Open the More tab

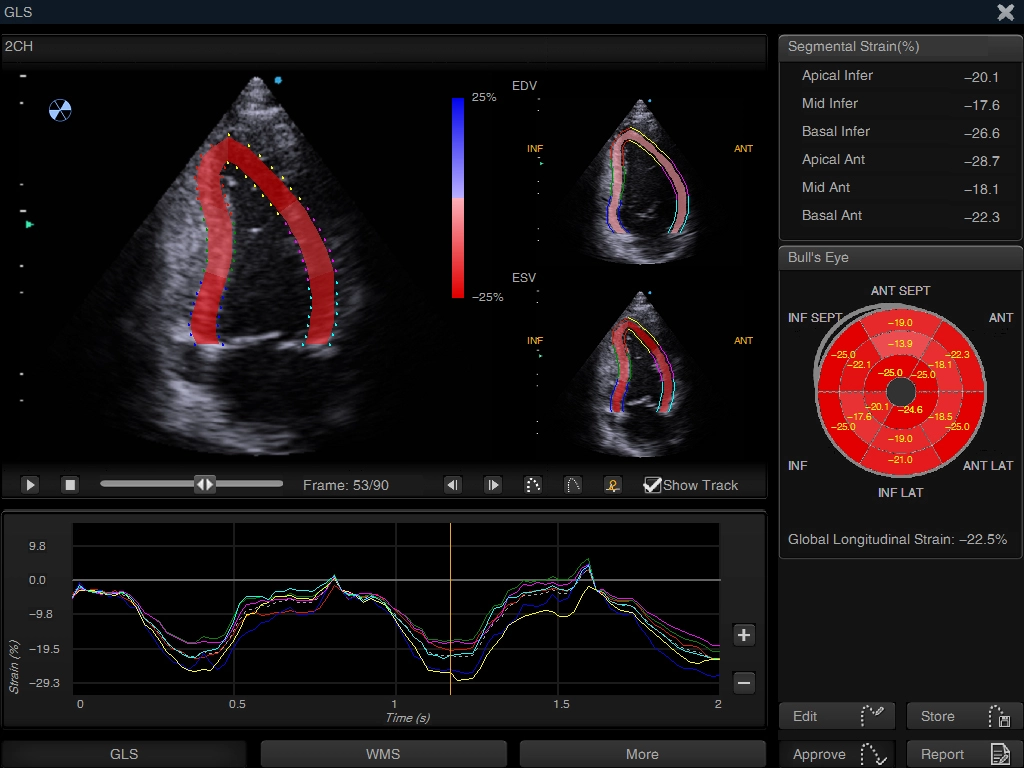coord(643,754)
